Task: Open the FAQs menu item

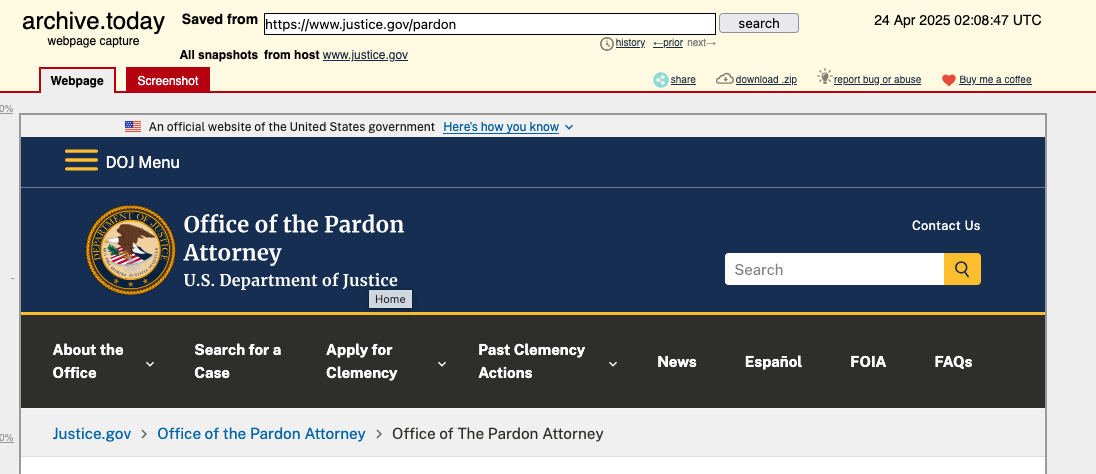Action: [953, 362]
